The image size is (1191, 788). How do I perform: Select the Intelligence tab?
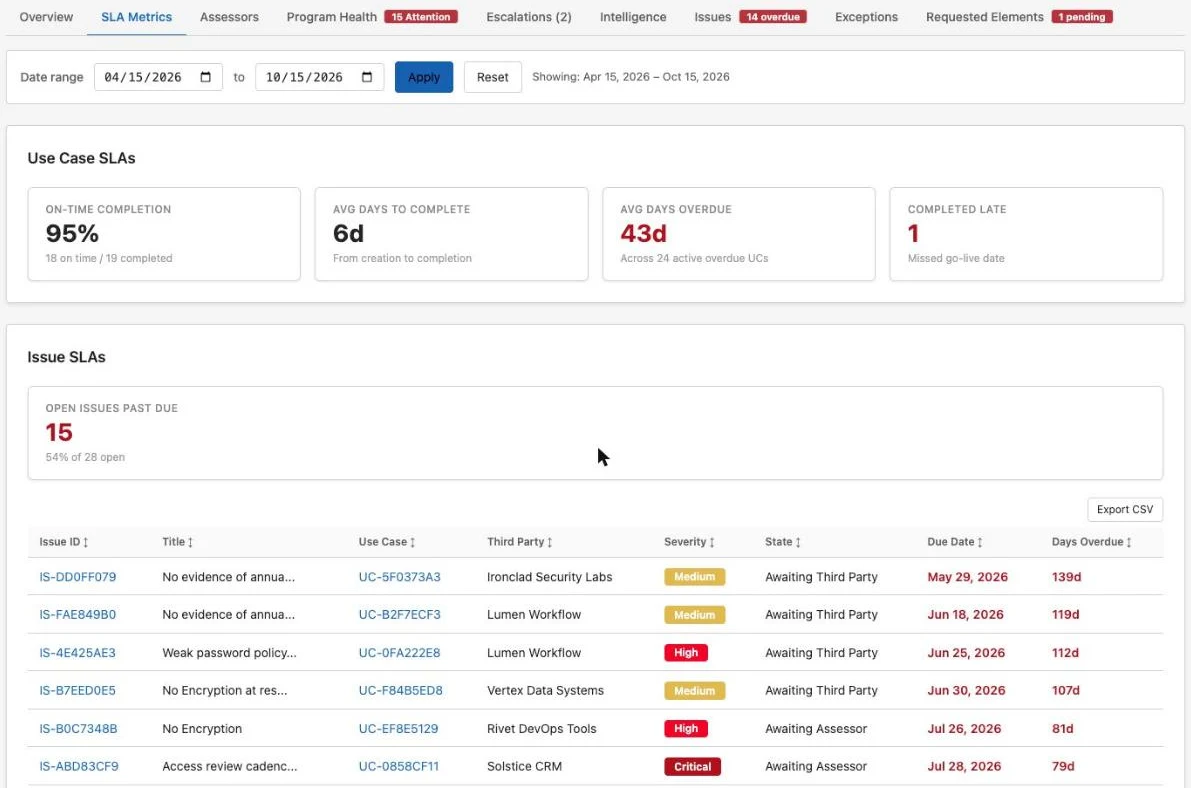(x=633, y=17)
